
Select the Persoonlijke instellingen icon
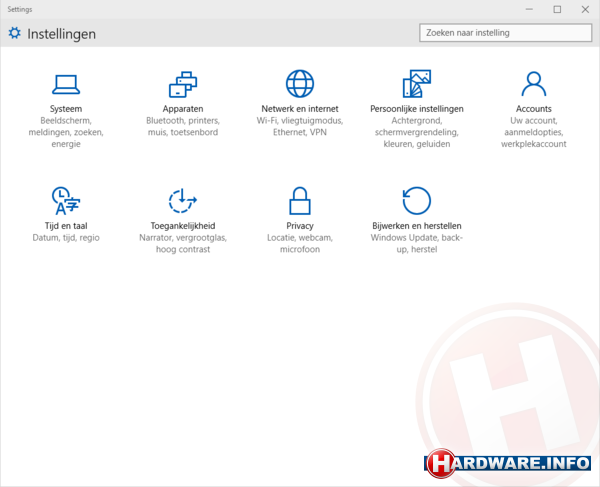pyautogui.click(x=416, y=84)
